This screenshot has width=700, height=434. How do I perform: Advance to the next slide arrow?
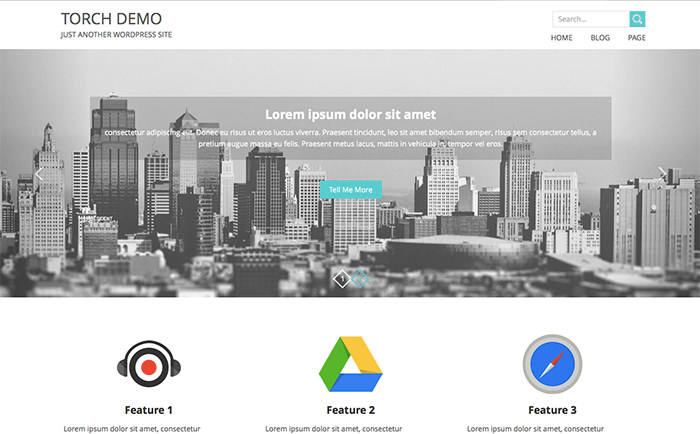pyautogui.click(x=661, y=174)
